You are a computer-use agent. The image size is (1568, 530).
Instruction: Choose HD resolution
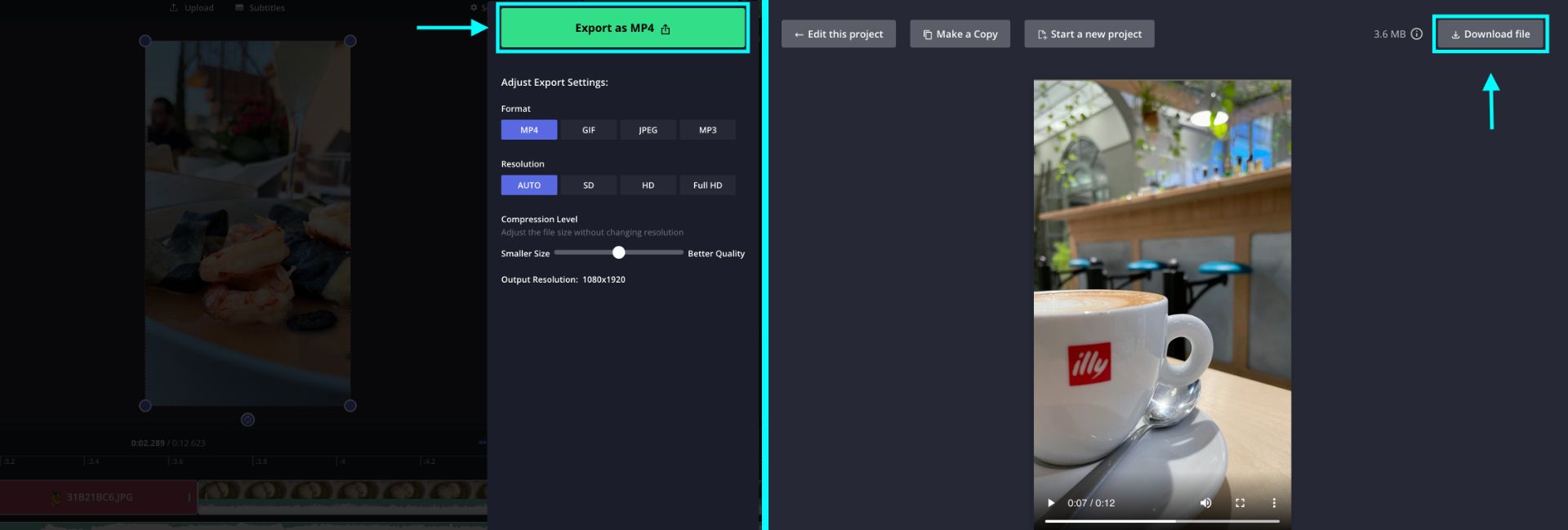(648, 185)
